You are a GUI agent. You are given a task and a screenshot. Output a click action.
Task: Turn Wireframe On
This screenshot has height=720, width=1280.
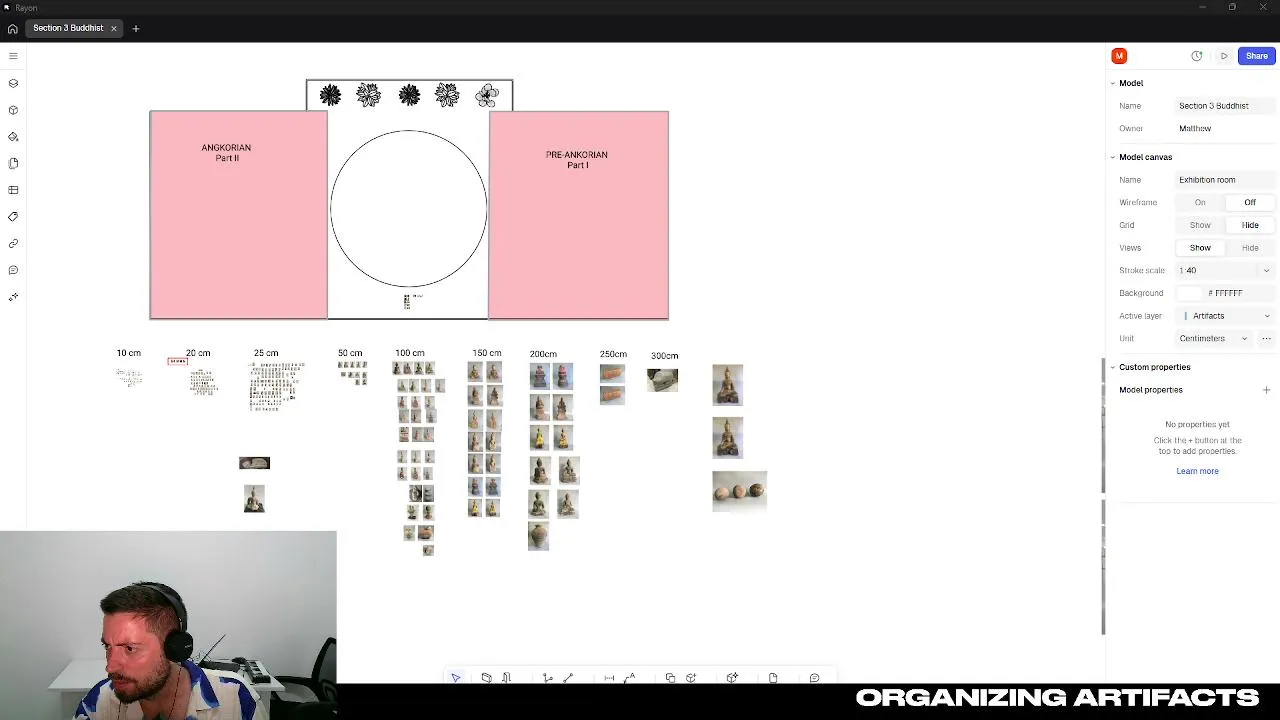click(x=1200, y=202)
